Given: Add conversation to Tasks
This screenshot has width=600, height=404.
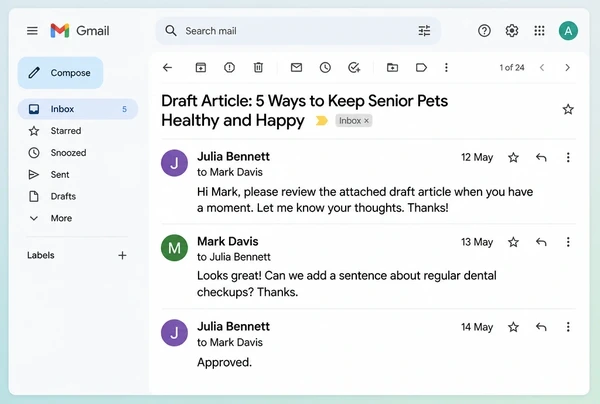Looking at the screenshot, I should pos(354,68).
